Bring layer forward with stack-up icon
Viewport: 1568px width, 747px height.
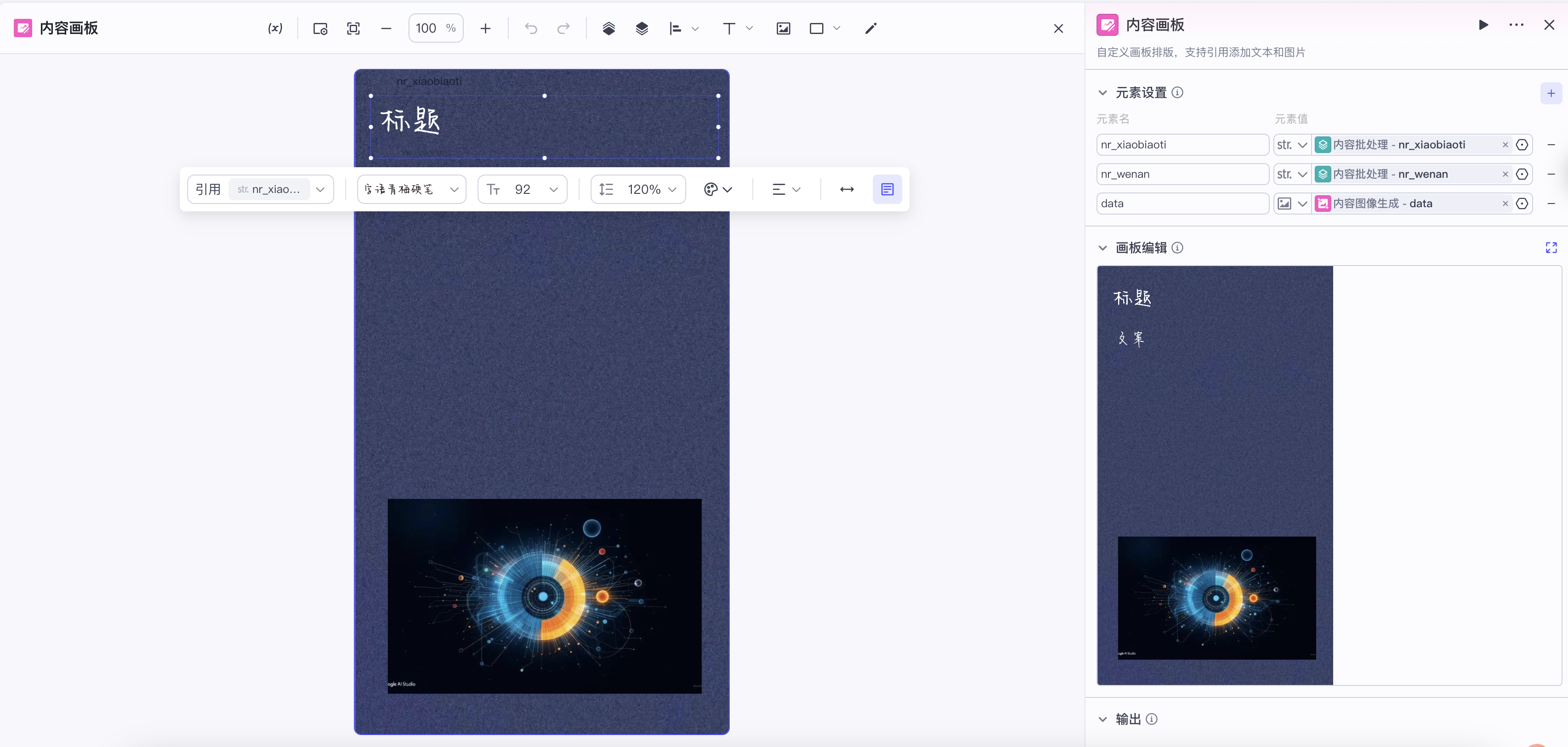(608, 28)
